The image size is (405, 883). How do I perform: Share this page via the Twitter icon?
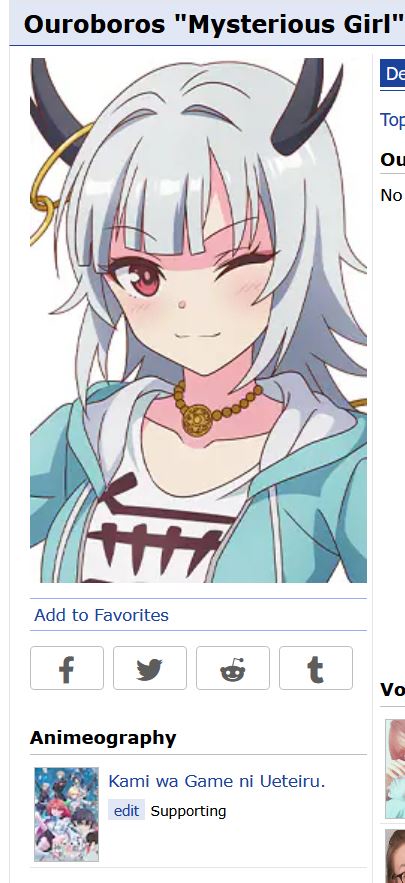(x=150, y=668)
